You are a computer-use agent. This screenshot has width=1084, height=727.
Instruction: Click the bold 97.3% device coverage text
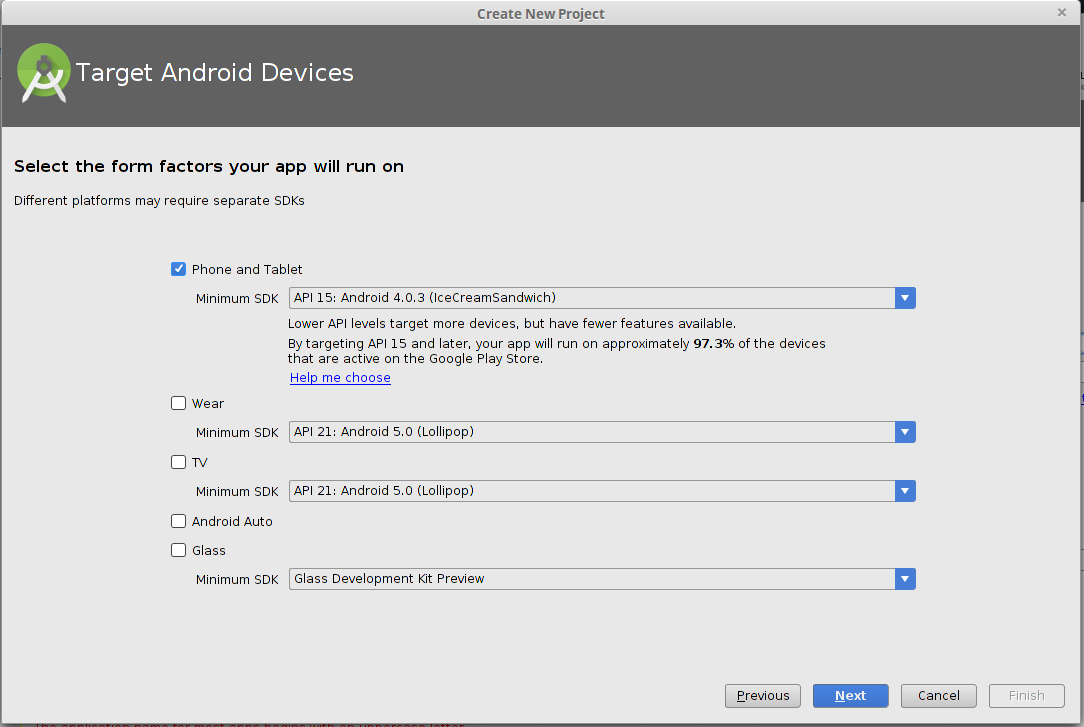(x=713, y=343)
